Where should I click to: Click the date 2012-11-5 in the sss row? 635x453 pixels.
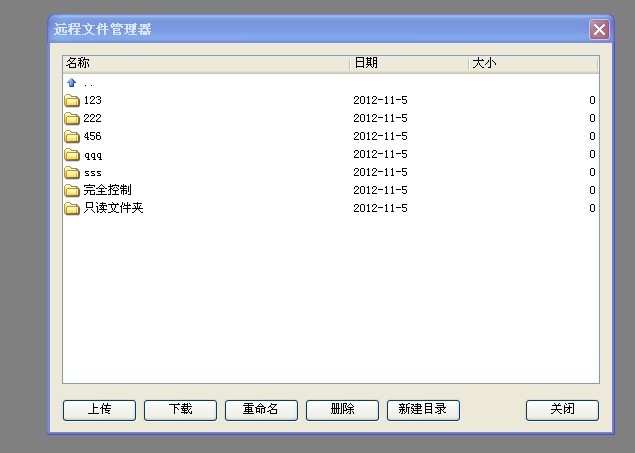coord(380,172)
